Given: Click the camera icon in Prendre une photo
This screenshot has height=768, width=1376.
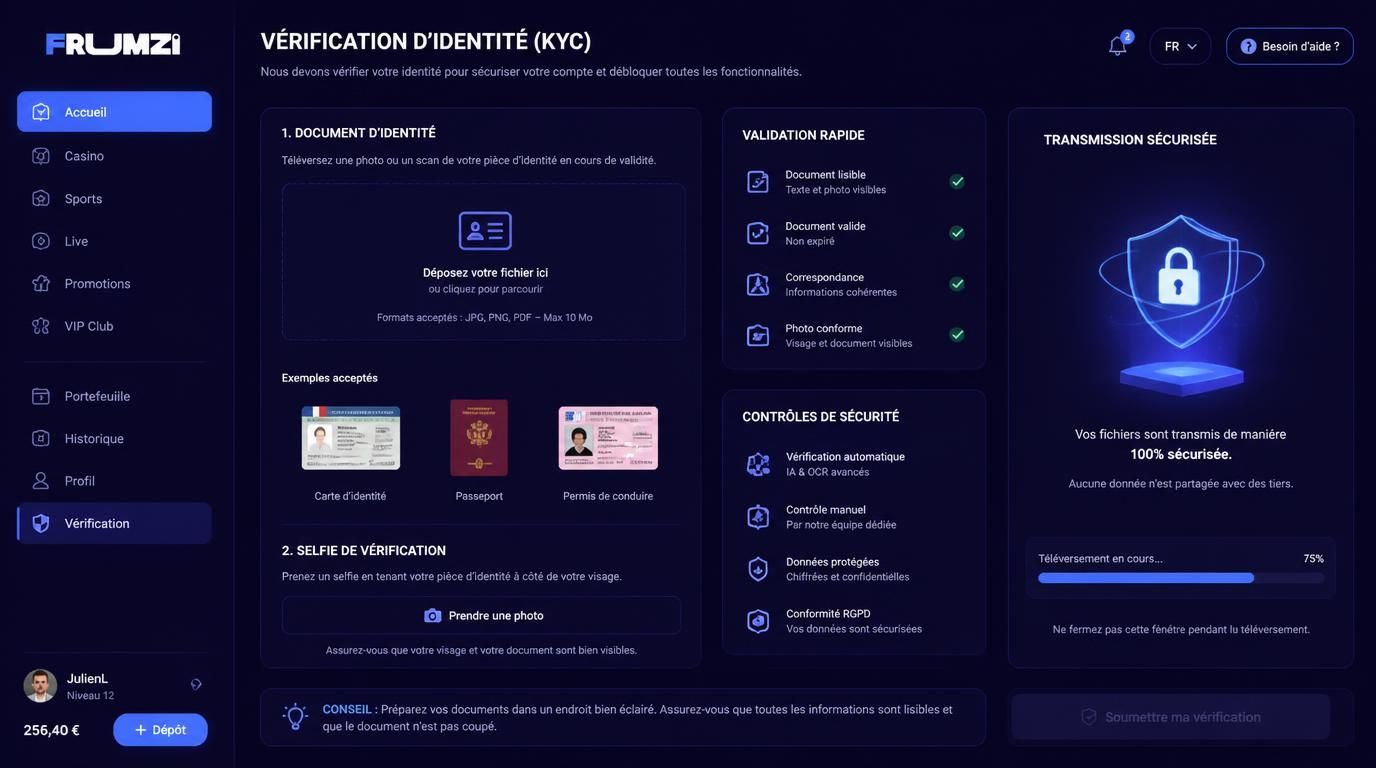Looking at the screenshot, I should point(433,616).
